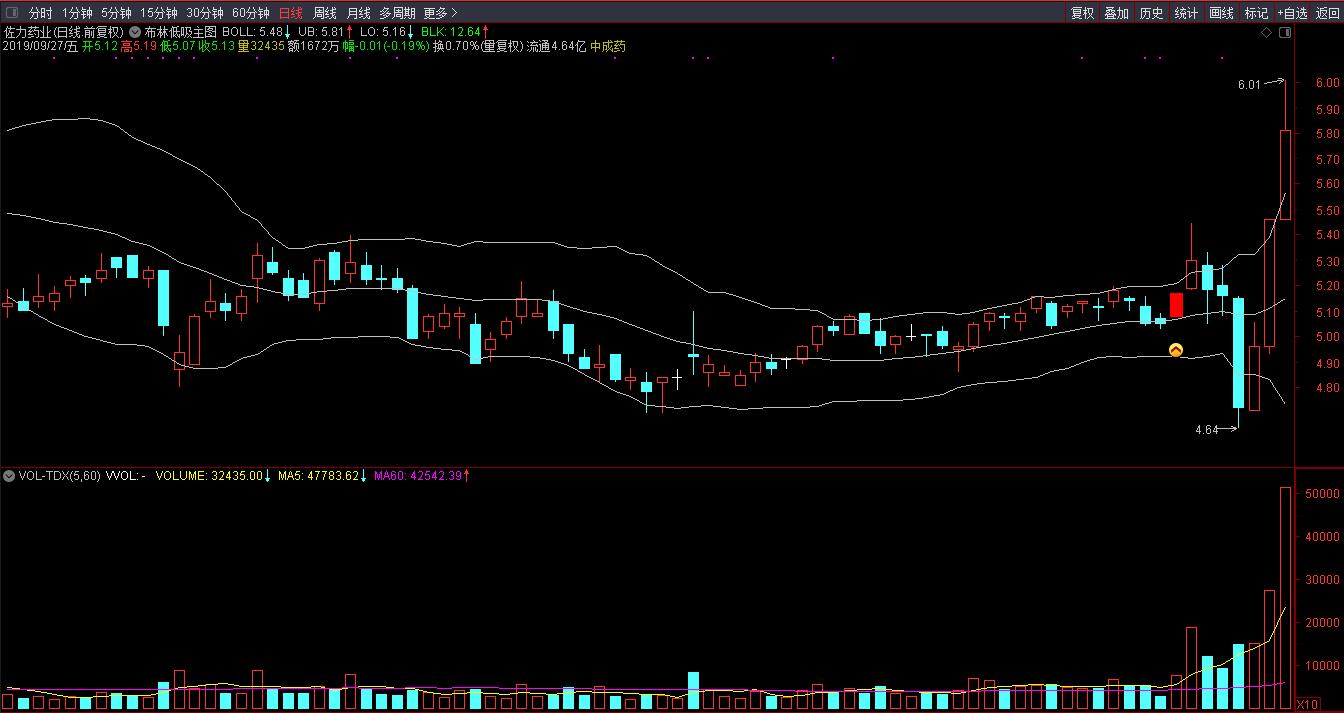The width and height of the screenshot is (1344, 713).
Task: Toggle 叠加 overlay comparison
Action: [1116, 13]
